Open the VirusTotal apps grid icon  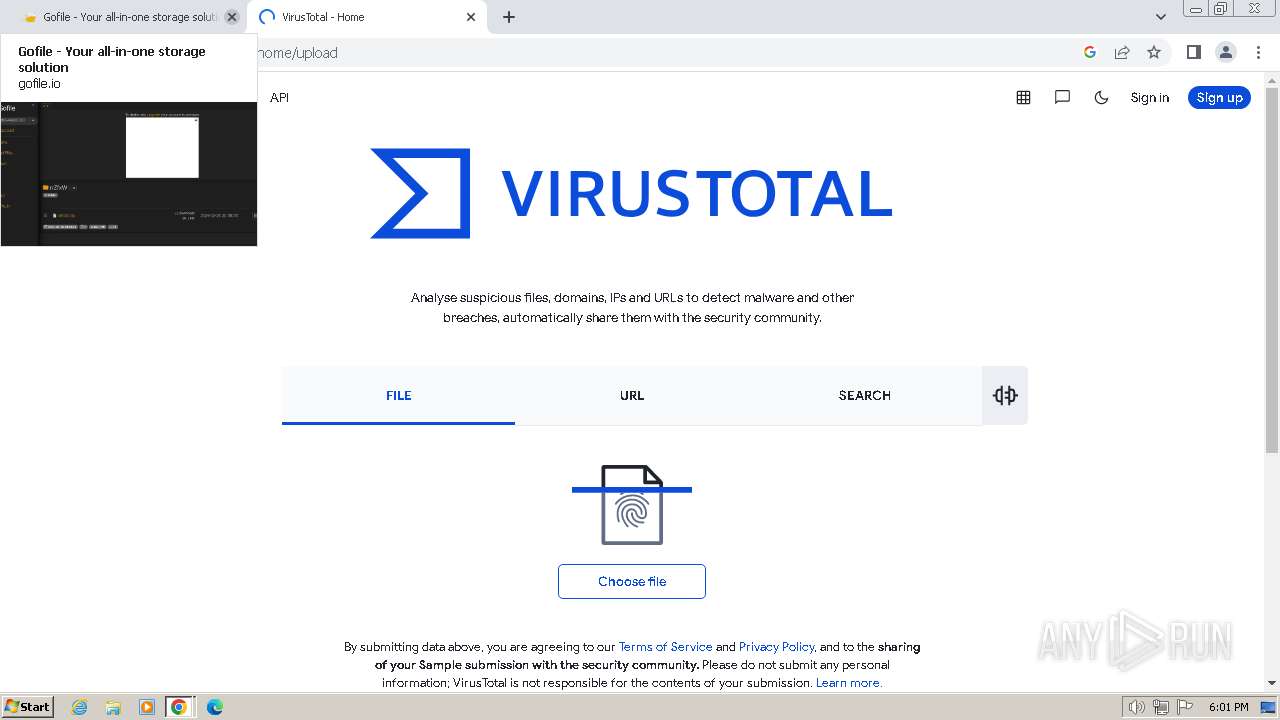[x=1023, y=98]
